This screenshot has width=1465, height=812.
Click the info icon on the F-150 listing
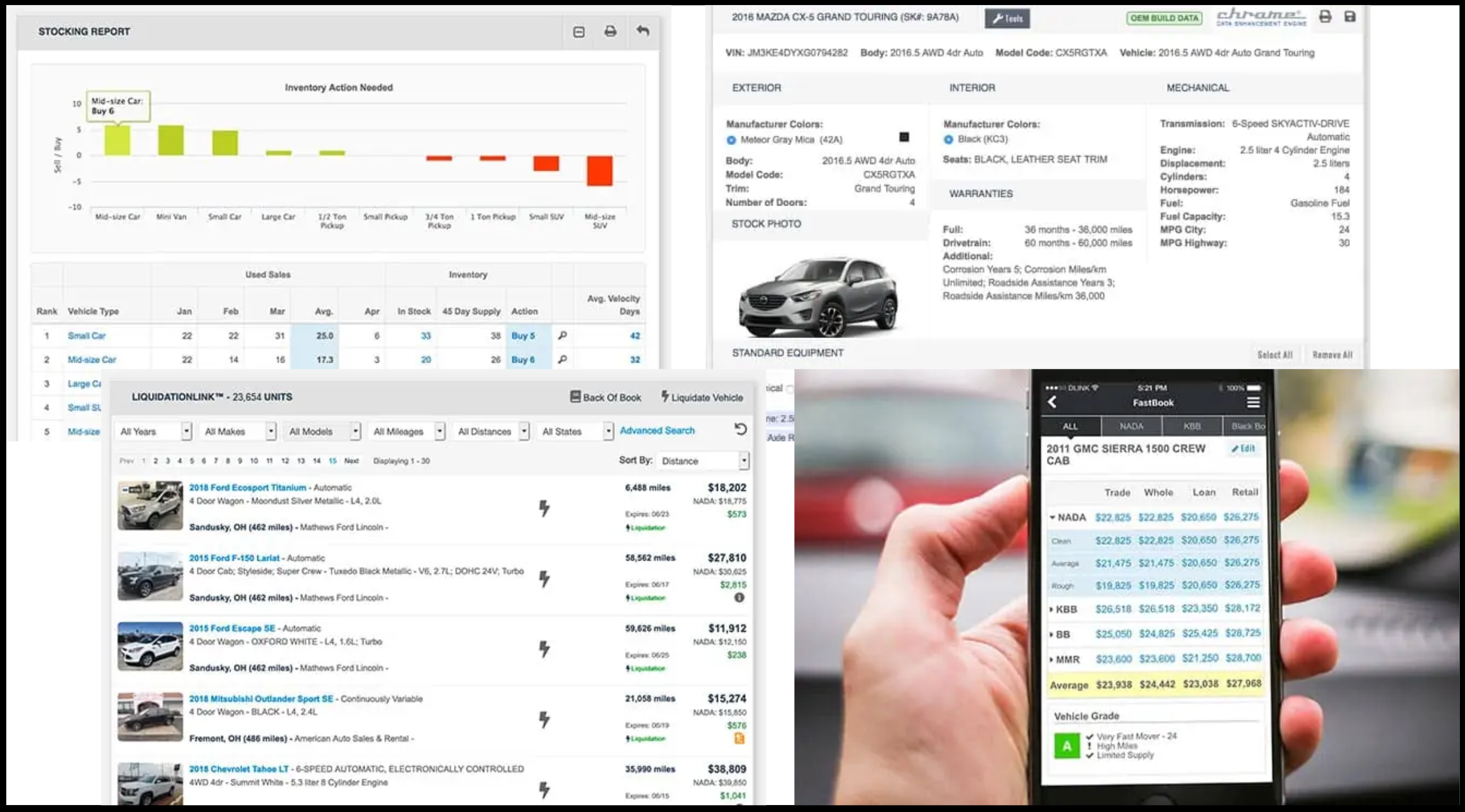click(x=739, y=598)
